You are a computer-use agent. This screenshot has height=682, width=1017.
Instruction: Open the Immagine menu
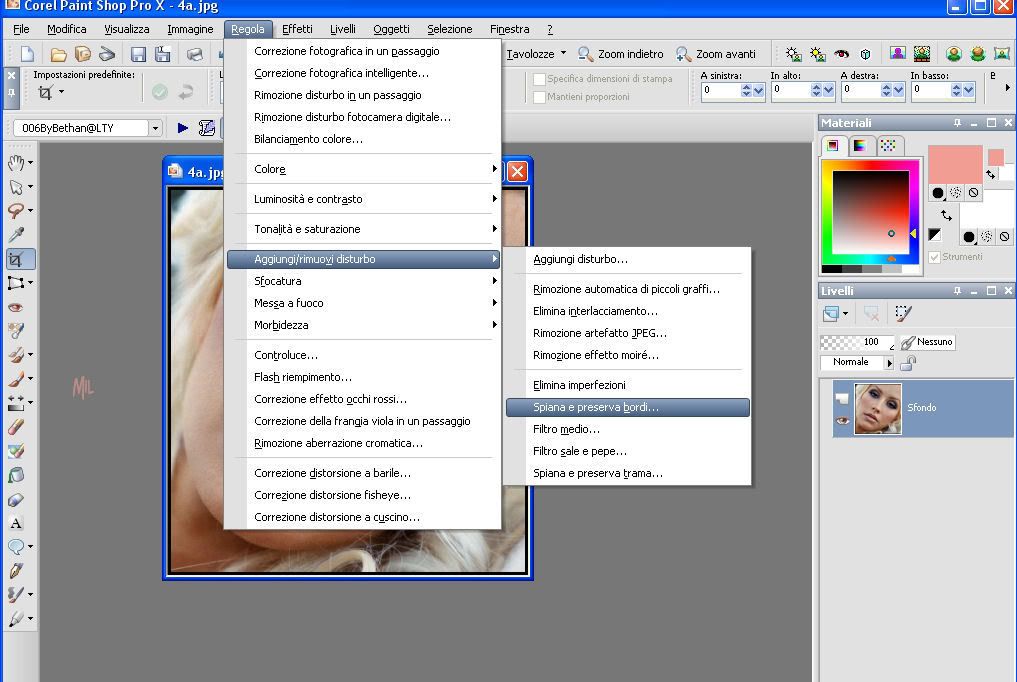coord(190,29)
